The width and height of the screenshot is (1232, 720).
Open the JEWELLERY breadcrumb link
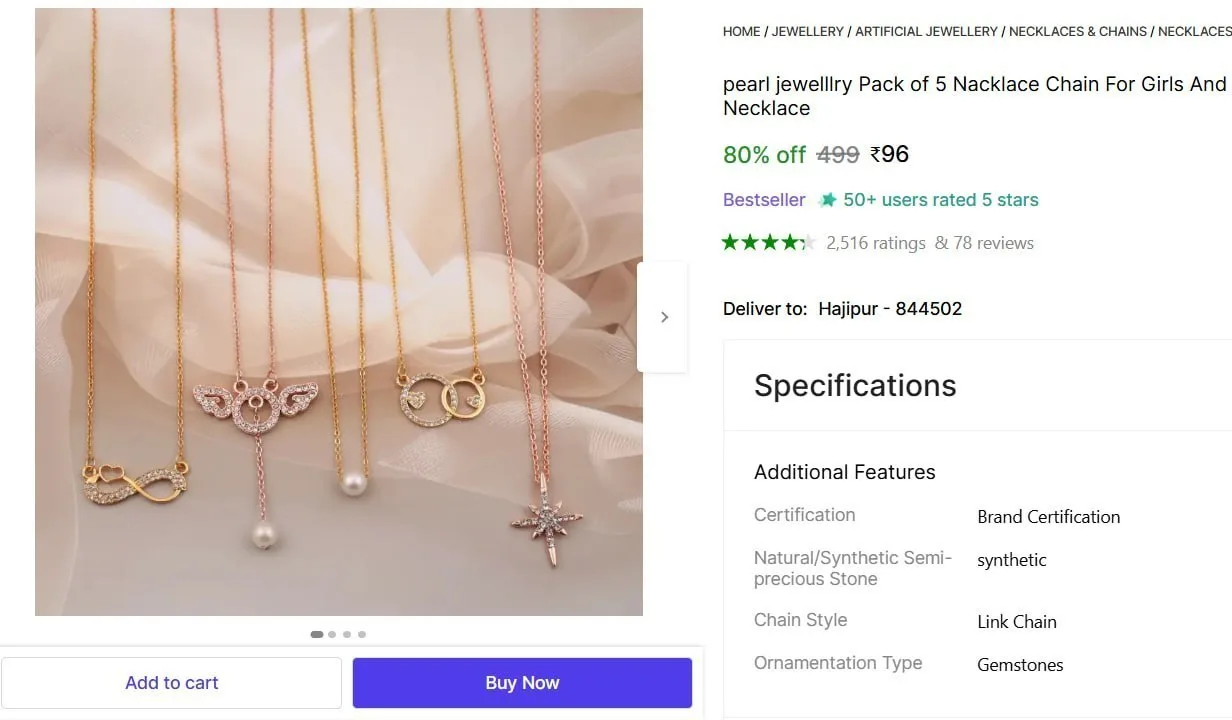(808, 32)
